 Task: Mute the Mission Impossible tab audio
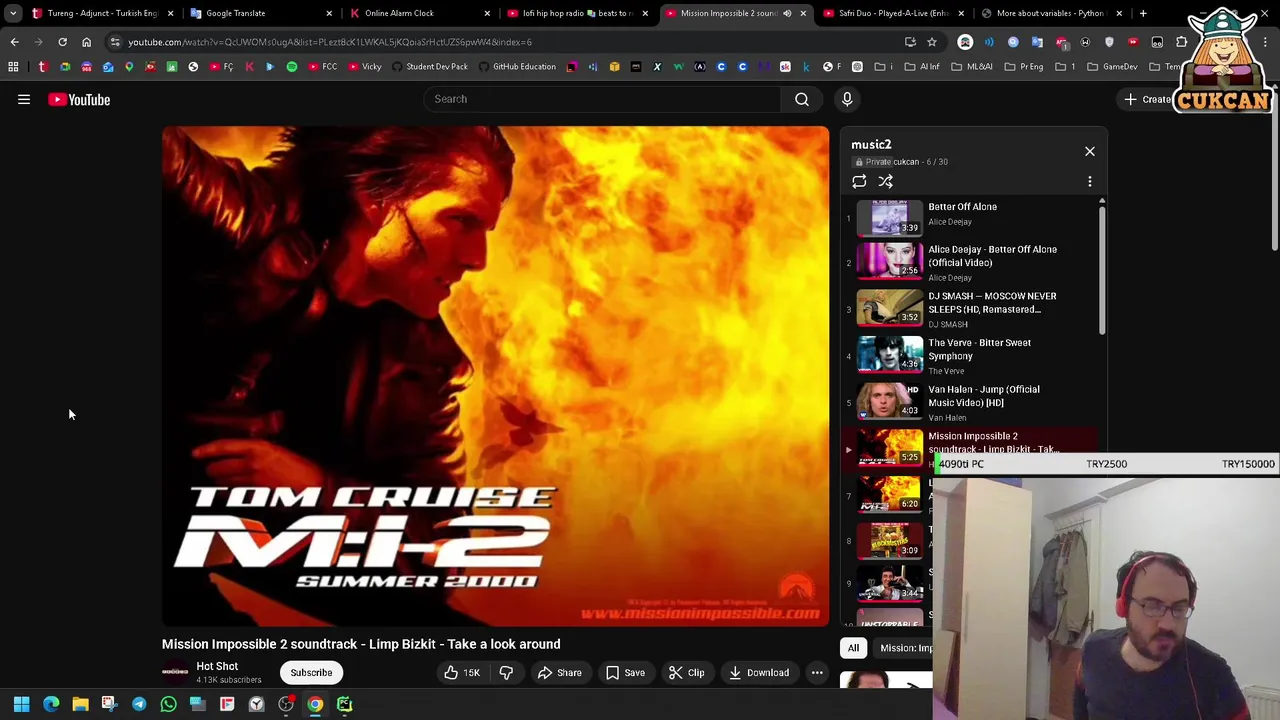pos(787,13)
